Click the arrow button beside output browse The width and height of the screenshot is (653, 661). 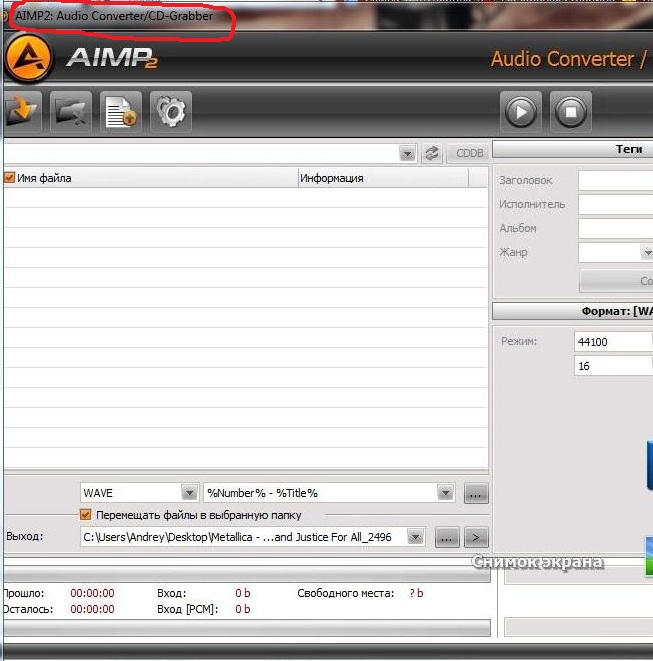click(476, 537)
